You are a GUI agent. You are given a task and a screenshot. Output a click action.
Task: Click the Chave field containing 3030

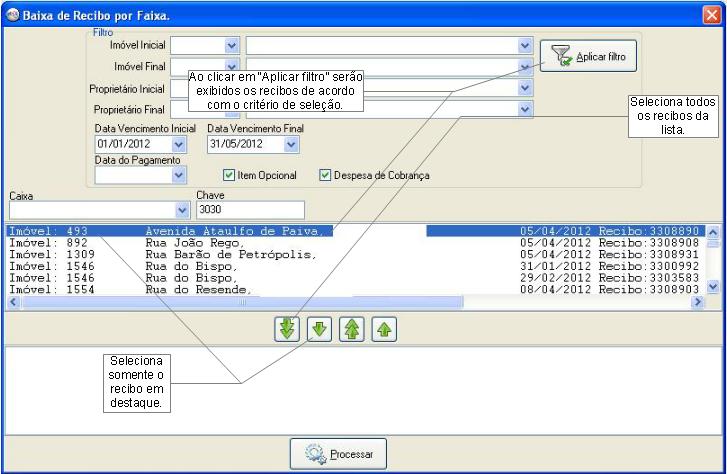click(x=250, y=210)
